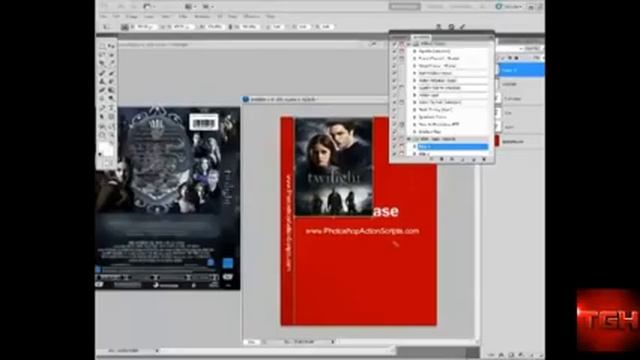Open the Arrange Documents dropdown

click(191, 7)
